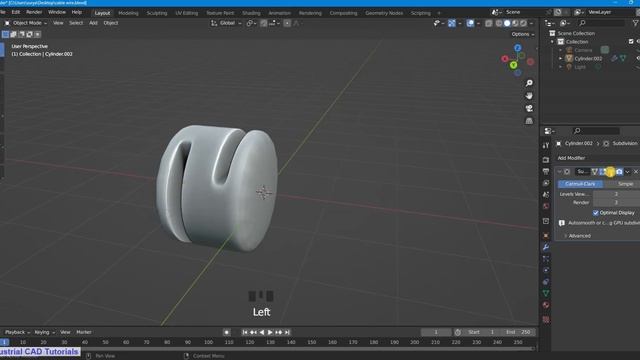Viewport: 640px width, 360px height.
Task: Open the viewport Options dropdown
Action: tap(522, 34)
